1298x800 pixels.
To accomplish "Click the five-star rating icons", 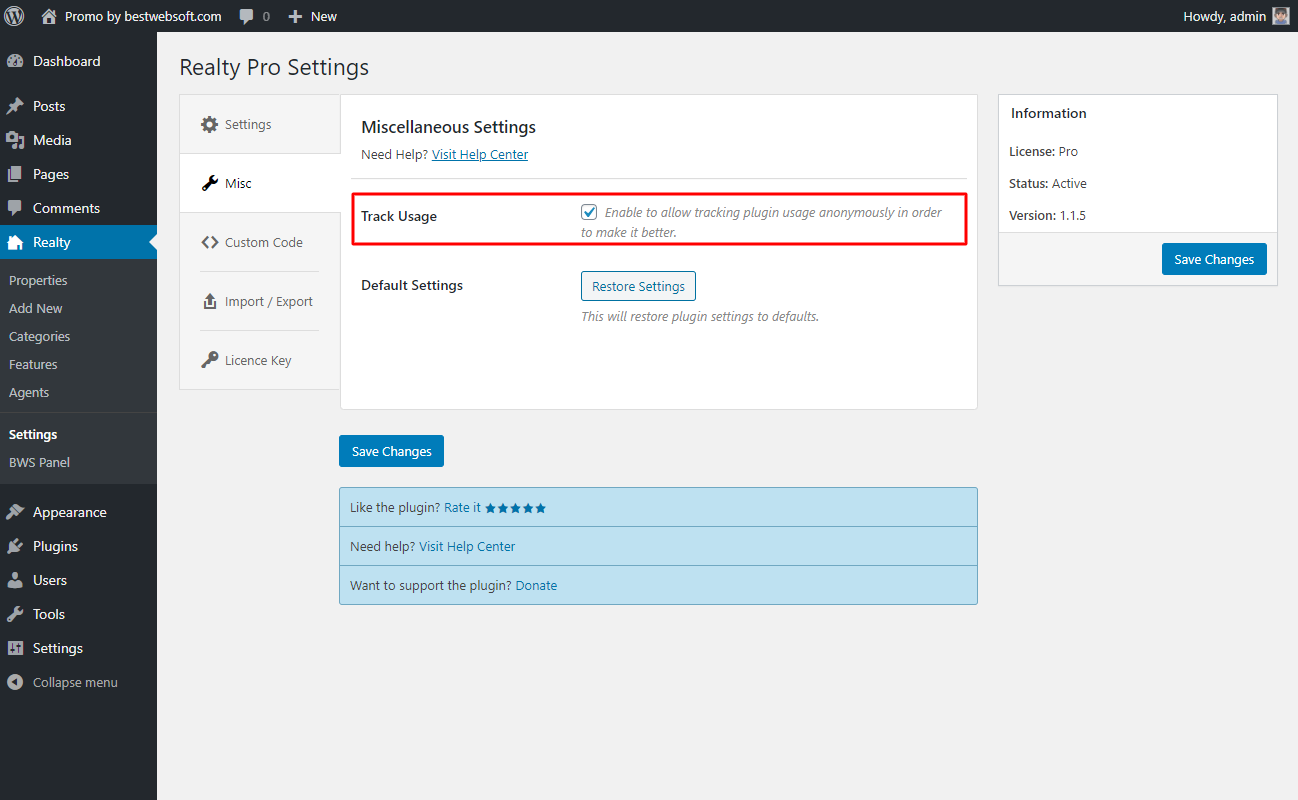I will coord(516,508).
